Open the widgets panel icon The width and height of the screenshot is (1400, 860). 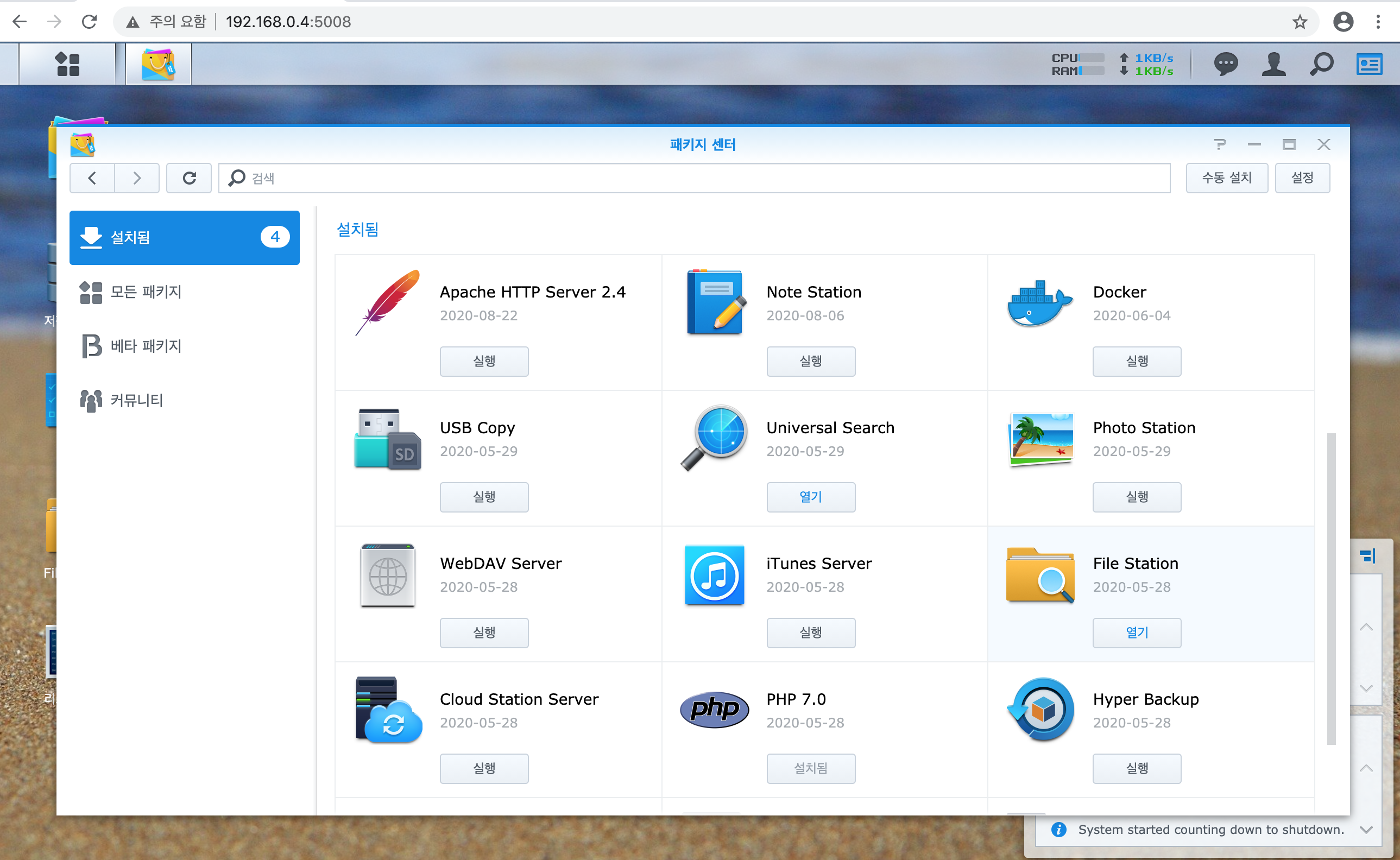(1369, 64)
